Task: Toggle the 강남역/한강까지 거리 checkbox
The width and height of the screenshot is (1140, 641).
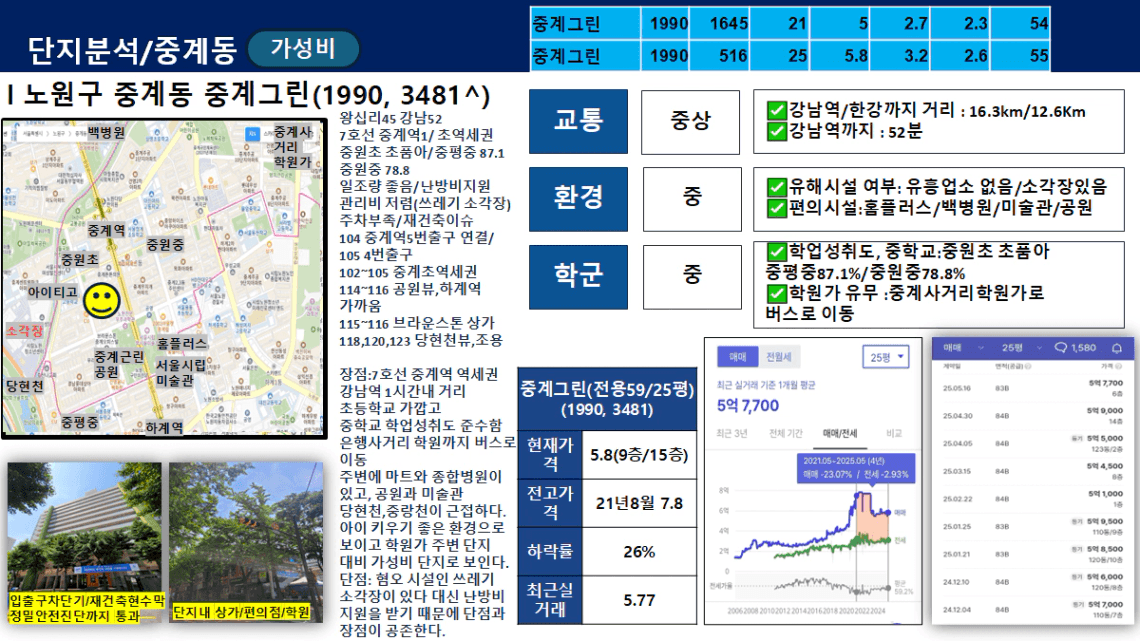Action: point(776,110)
